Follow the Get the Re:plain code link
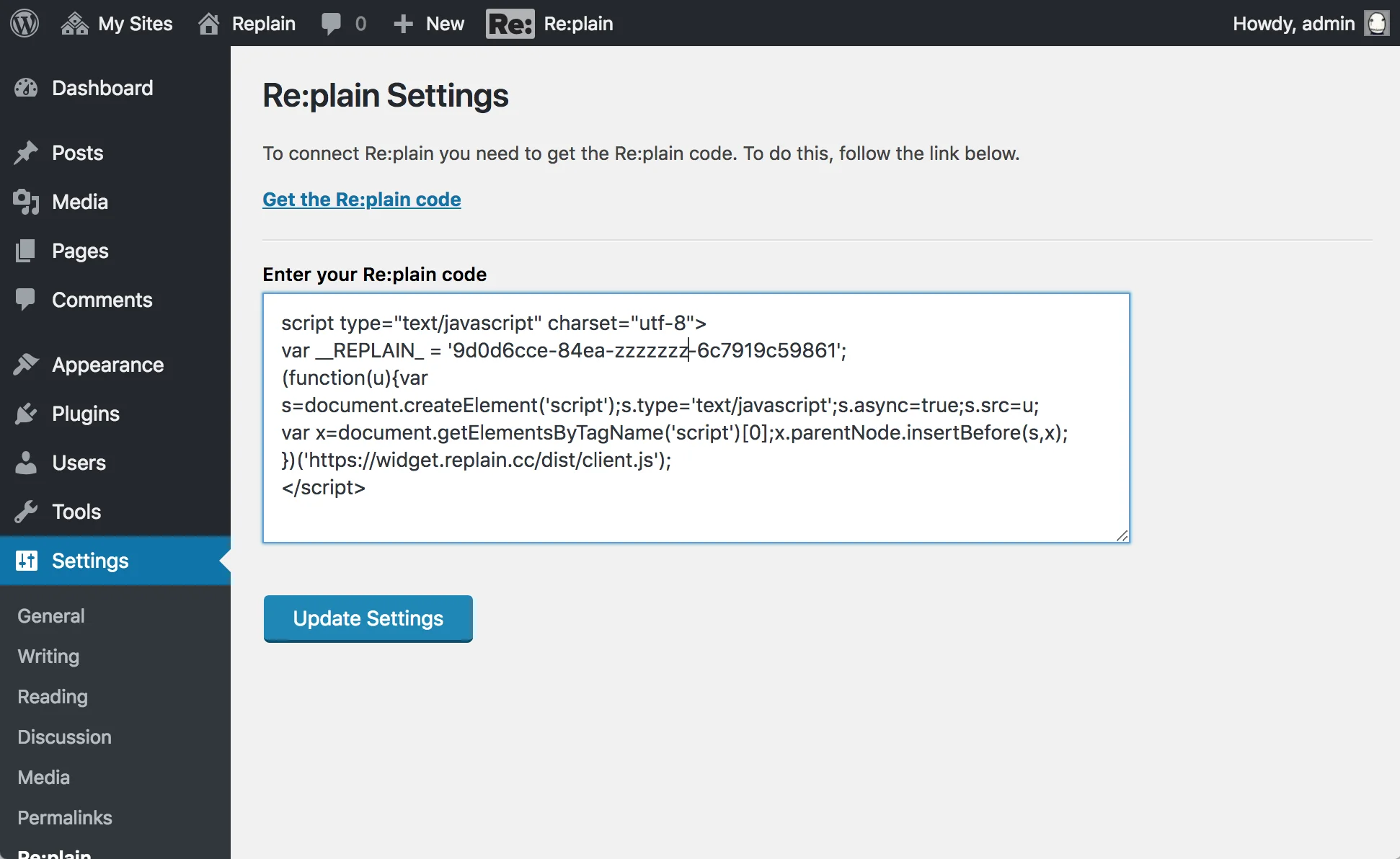 pos(362,200)
